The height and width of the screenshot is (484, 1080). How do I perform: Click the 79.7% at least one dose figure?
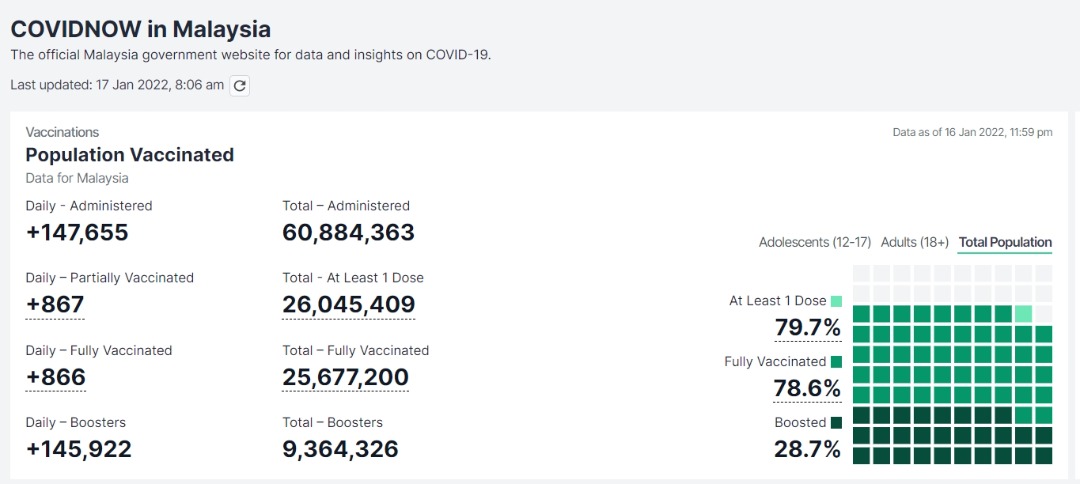click(807, 327)
